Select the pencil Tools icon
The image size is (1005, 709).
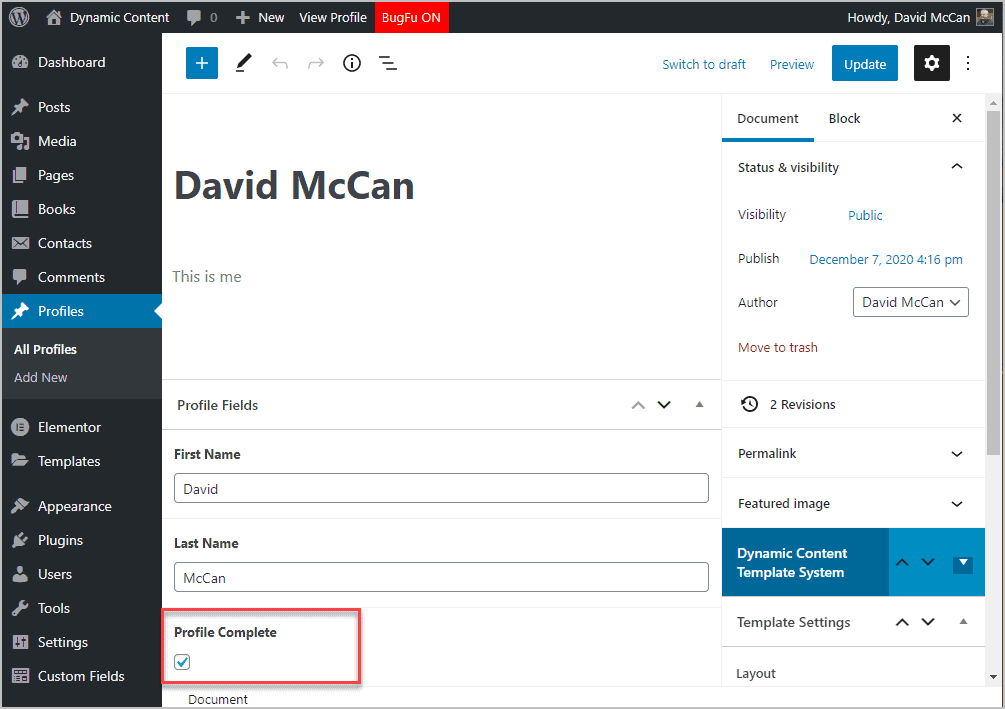click(244, 63)
